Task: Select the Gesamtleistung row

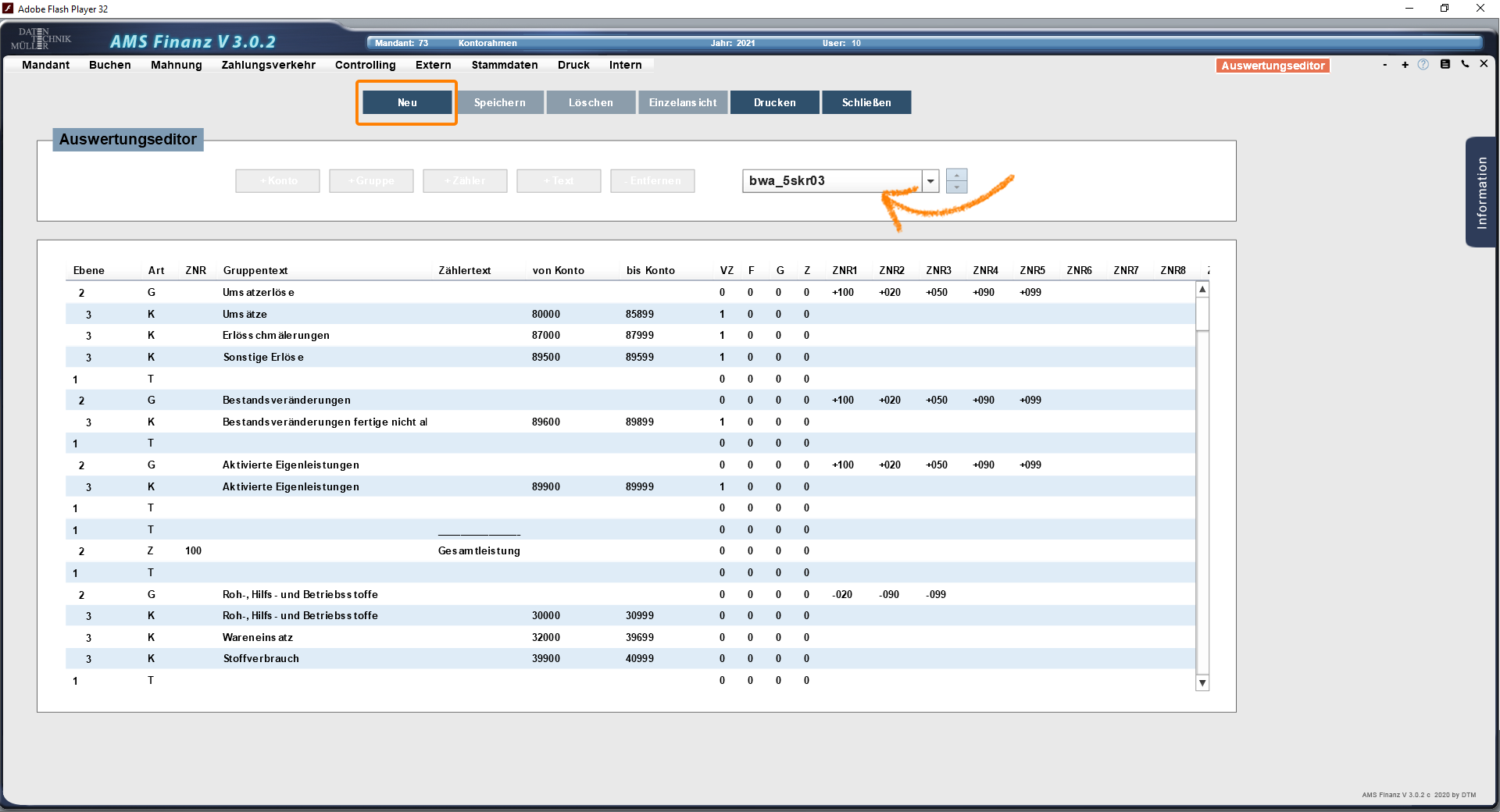Action: [x=478, y=551]
